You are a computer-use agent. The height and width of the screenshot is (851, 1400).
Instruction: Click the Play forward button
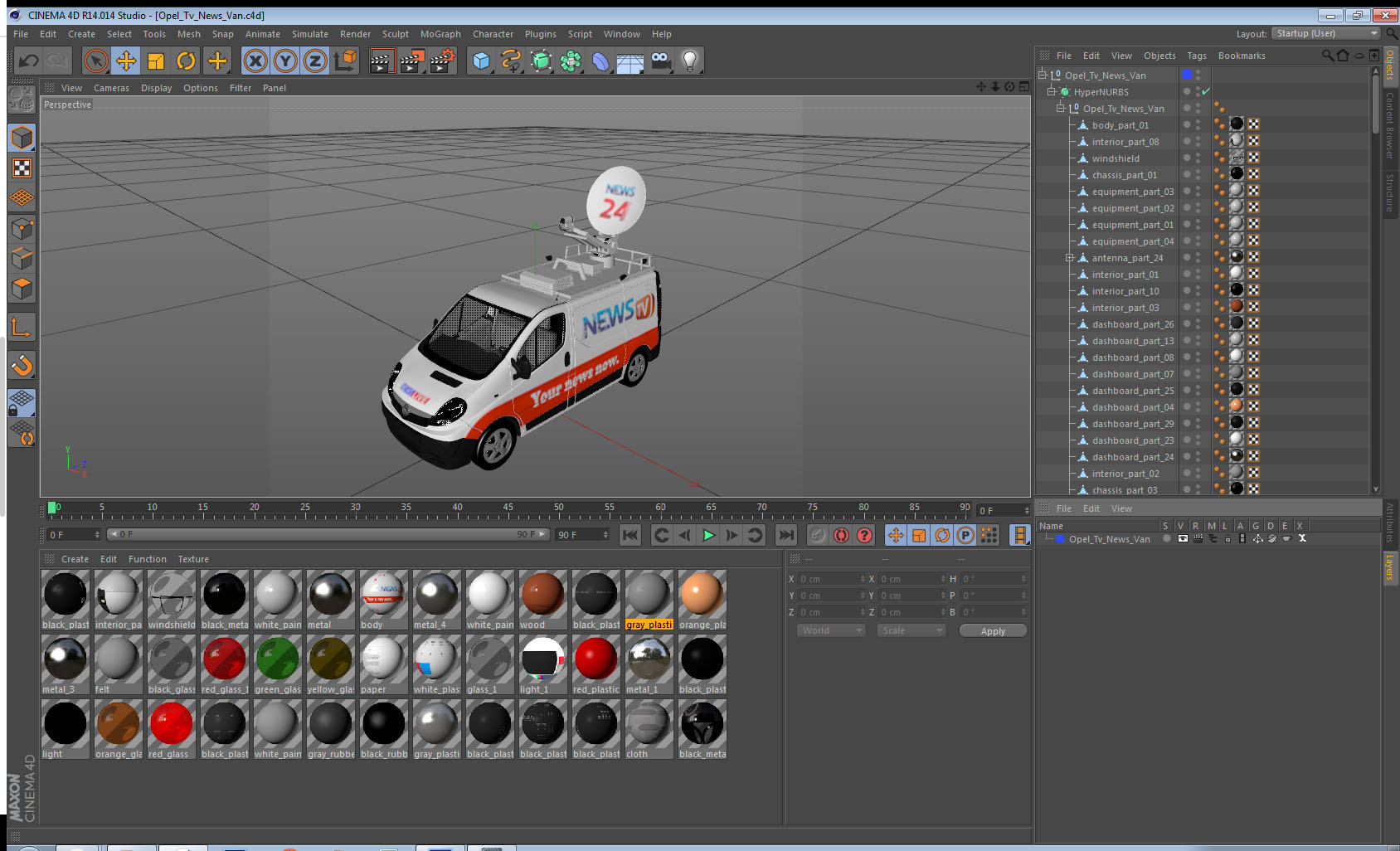click(x=708, y=535)
